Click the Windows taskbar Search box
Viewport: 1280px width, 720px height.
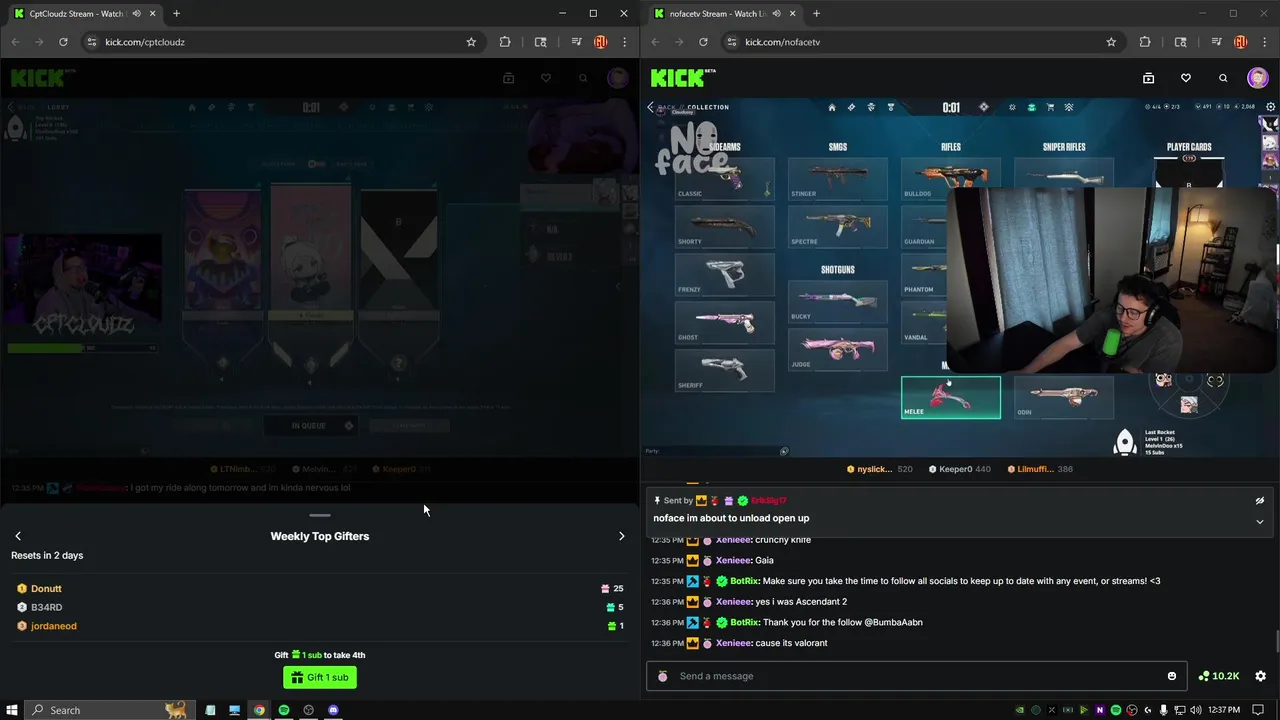tap(110, 710)
